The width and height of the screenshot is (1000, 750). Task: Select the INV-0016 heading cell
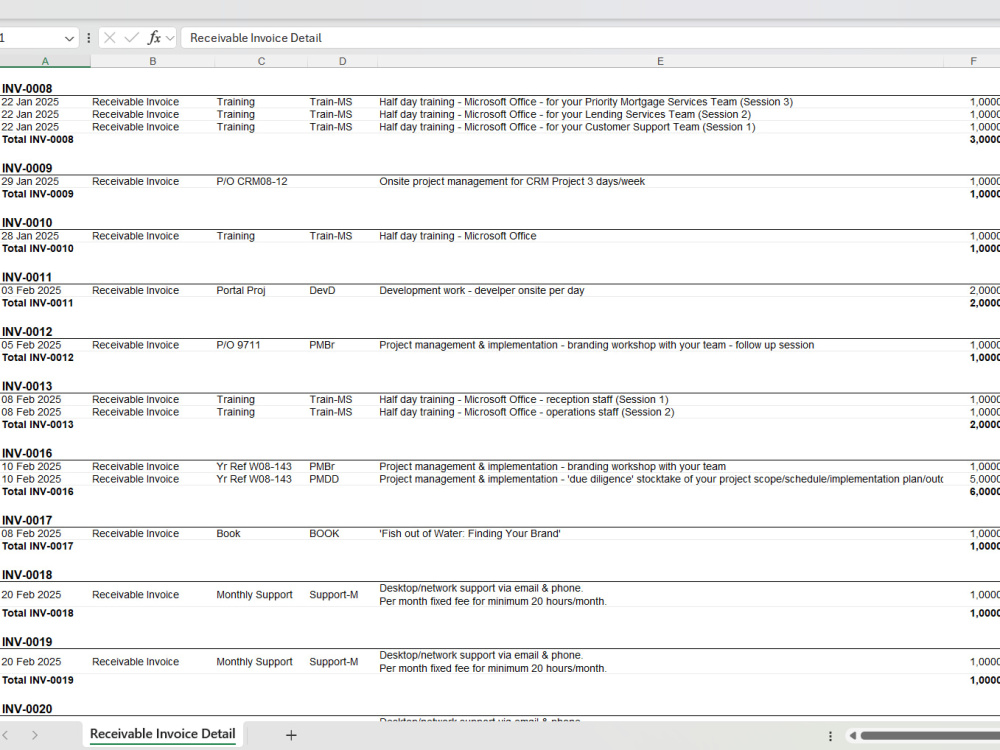pos(27,453)
